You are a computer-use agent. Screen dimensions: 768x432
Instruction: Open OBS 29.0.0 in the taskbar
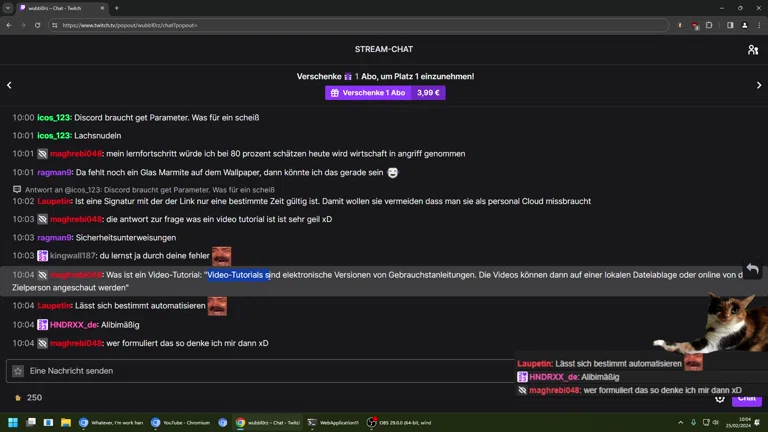[400, 422]
